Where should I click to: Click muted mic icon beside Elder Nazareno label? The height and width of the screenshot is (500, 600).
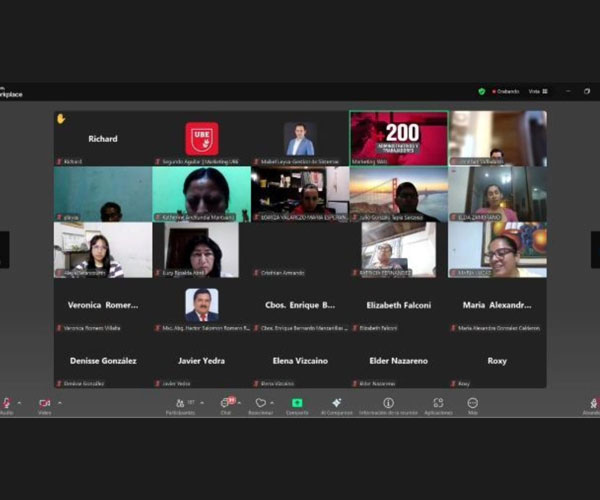[x=355, y=383]
